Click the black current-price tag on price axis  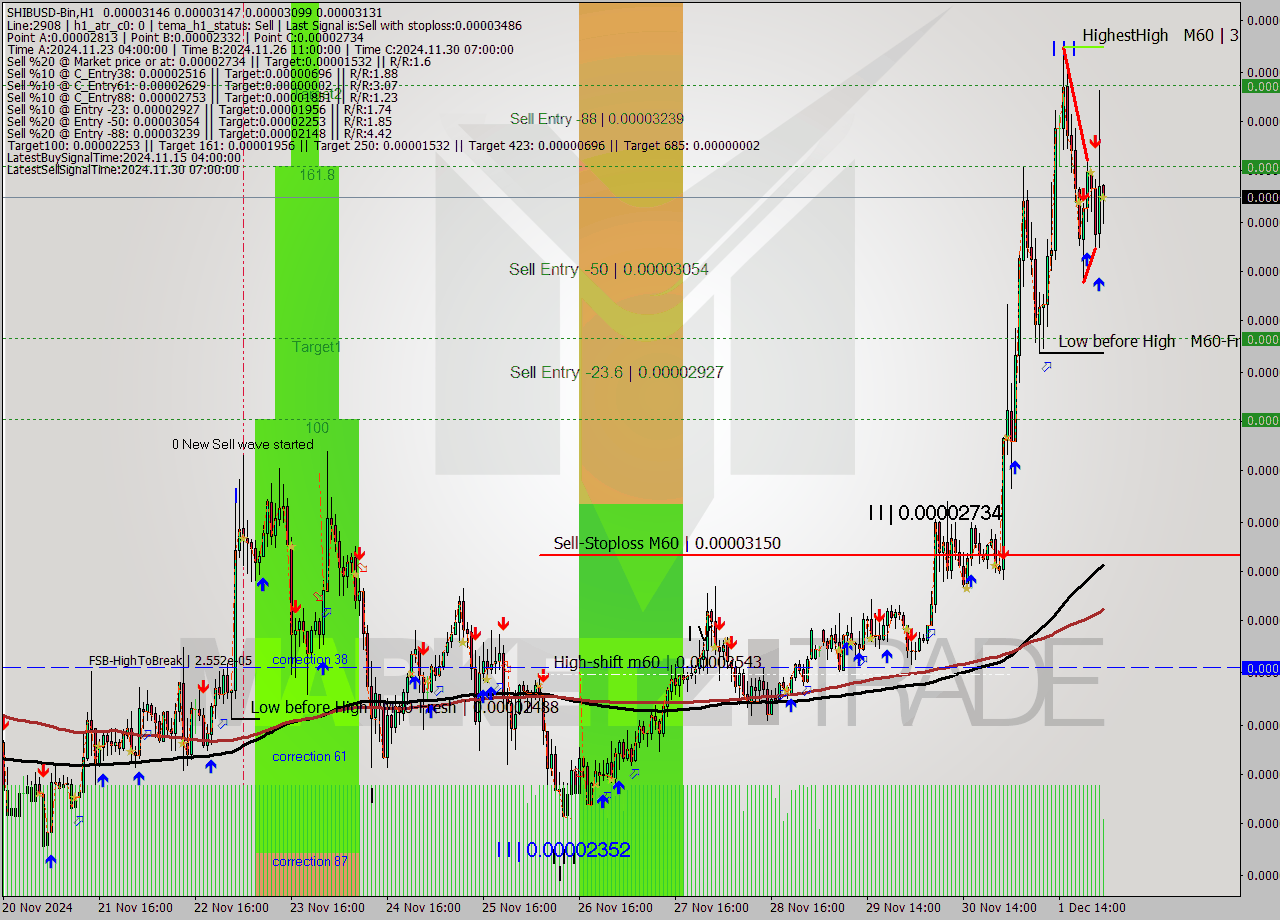click(1261, 197)
